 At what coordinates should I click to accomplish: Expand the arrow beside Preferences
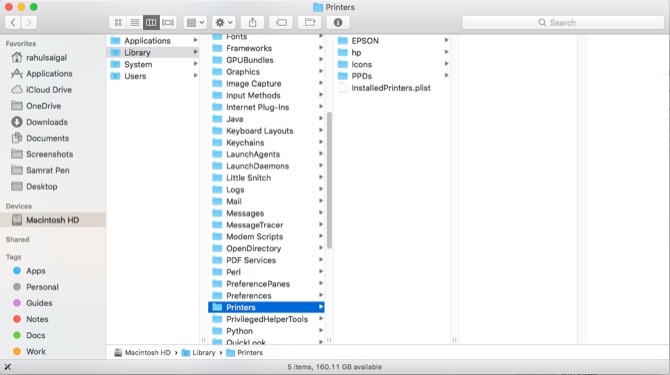(320, 295)
